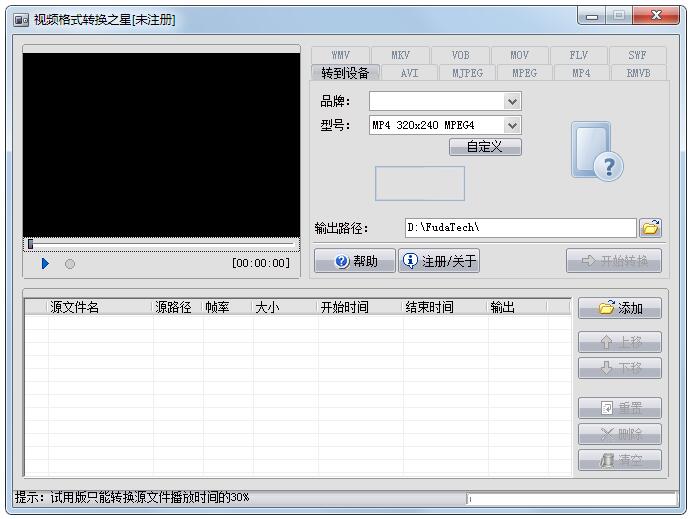Switch to the MKV tab
Image resolution: width=691 pixels, height=519 pixels.
(x=400, y=55)
